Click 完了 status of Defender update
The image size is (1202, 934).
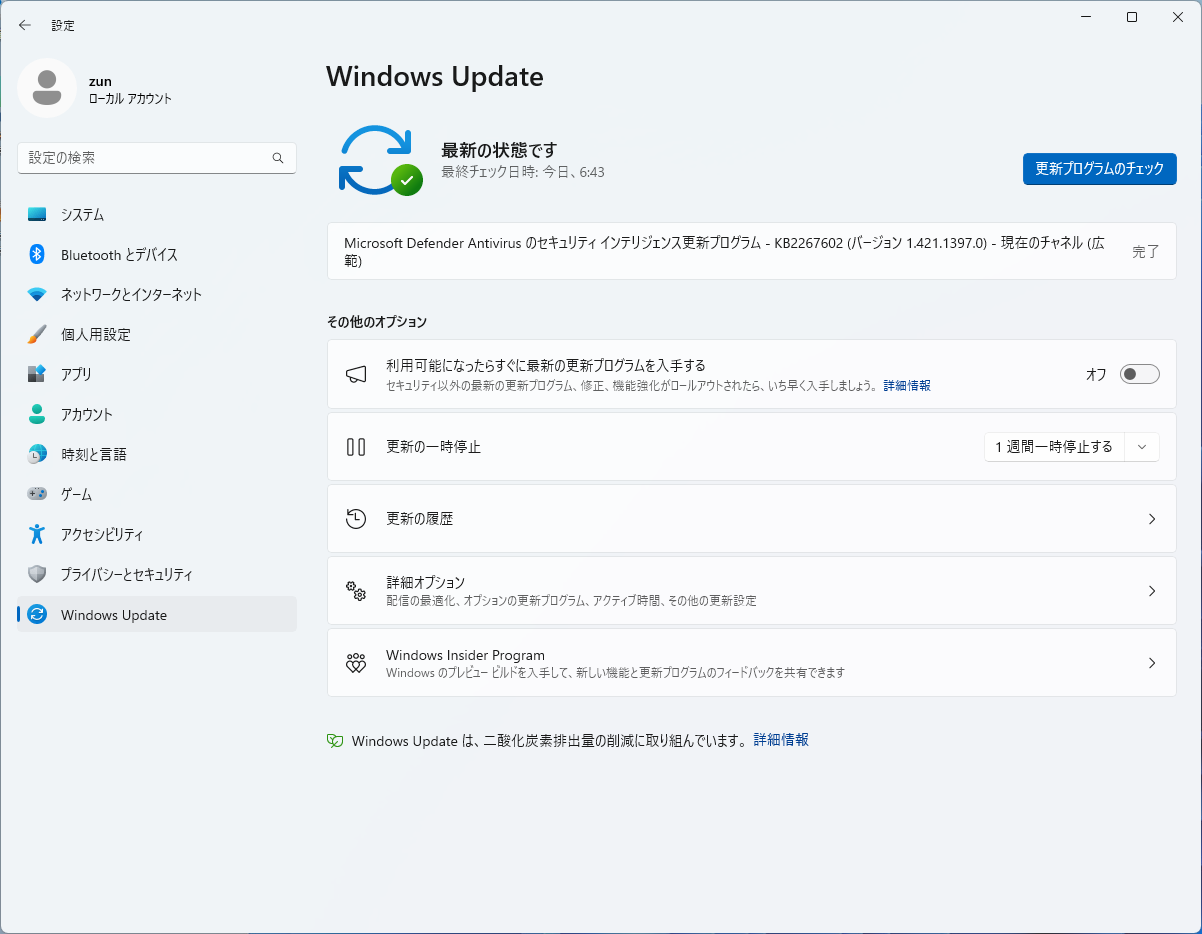coord(1146,251)
